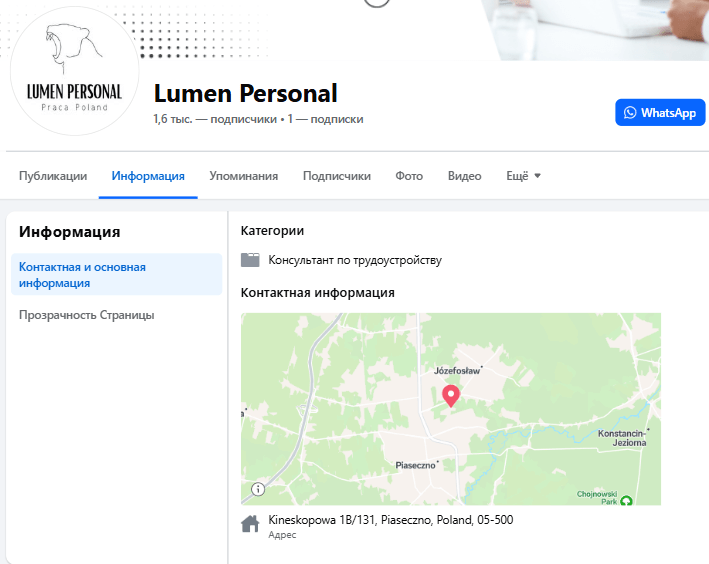Click the red location pin on map
709x564 pixels.
pyautogui.click(x=451, y=396)
